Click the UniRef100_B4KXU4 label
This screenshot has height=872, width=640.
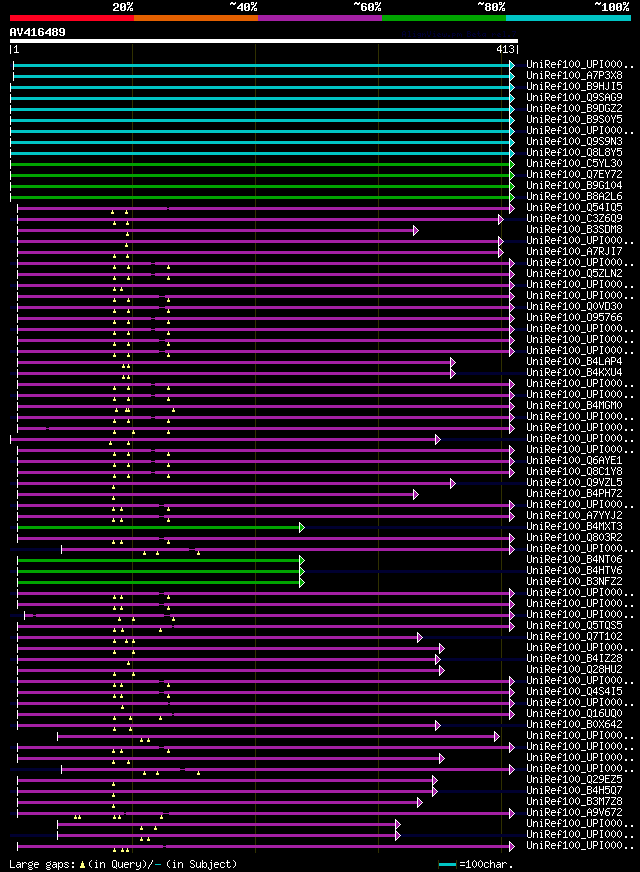[574, 373]
